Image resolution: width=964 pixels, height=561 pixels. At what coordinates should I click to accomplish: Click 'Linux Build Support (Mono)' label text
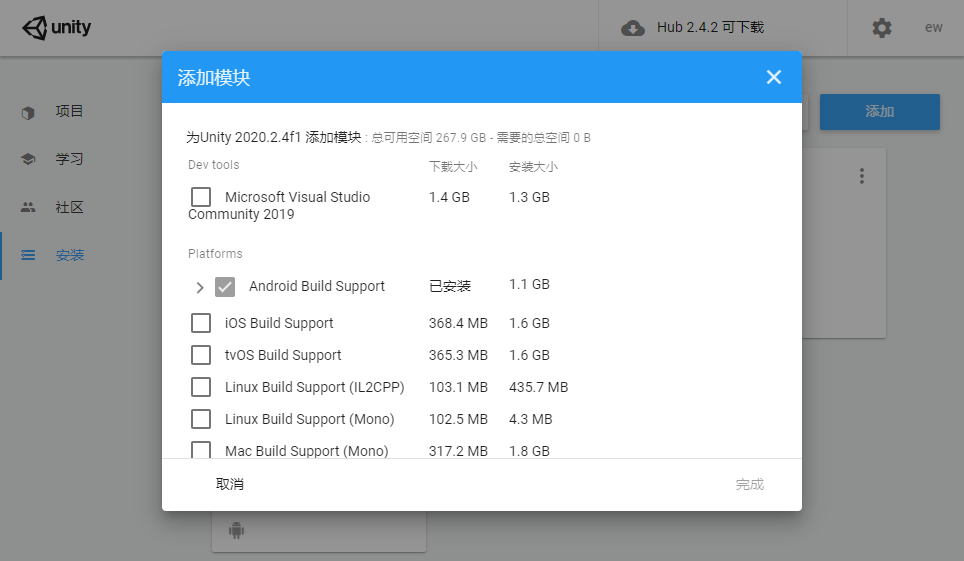click(x=309, y=420)
